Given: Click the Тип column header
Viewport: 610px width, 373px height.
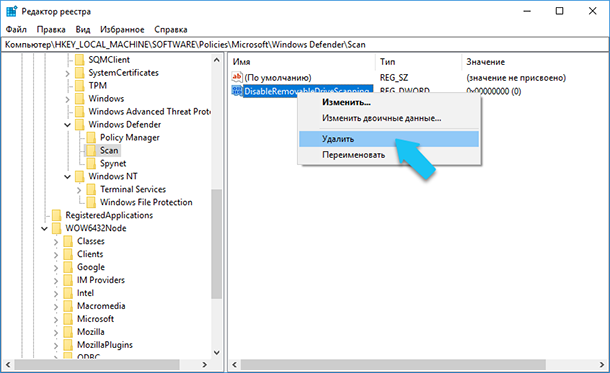Looking at the screenshot, I should 419,62.
